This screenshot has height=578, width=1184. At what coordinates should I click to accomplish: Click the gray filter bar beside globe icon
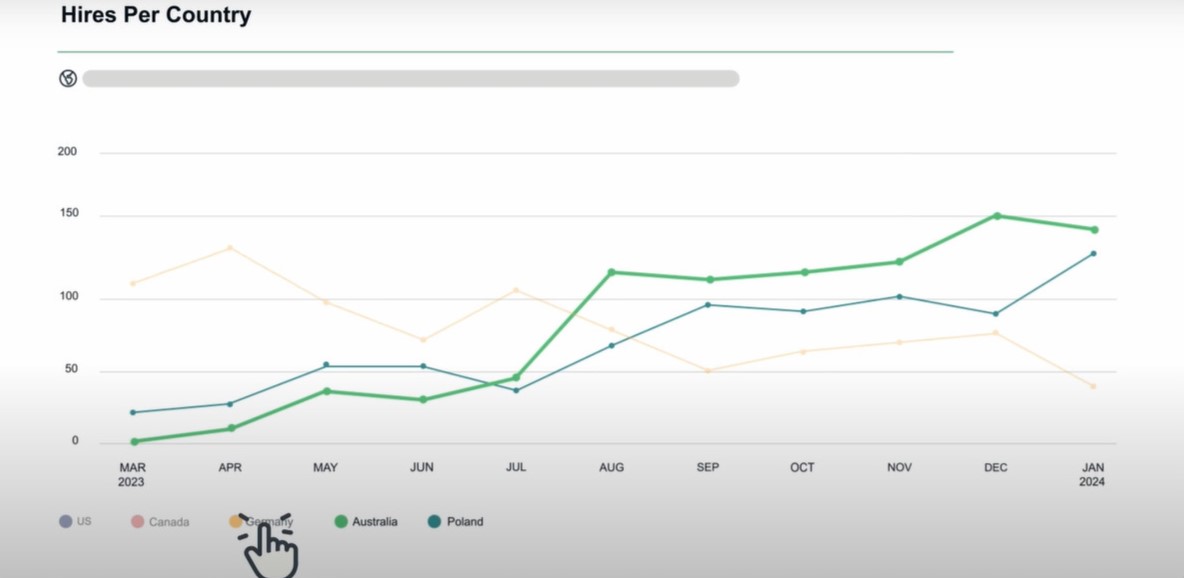click(410, 79)
